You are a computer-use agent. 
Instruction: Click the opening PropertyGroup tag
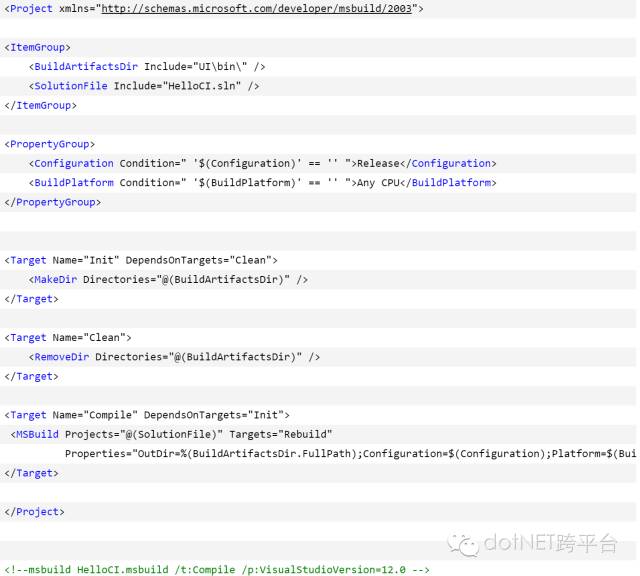pyautogui.click(x=50, y=144)
